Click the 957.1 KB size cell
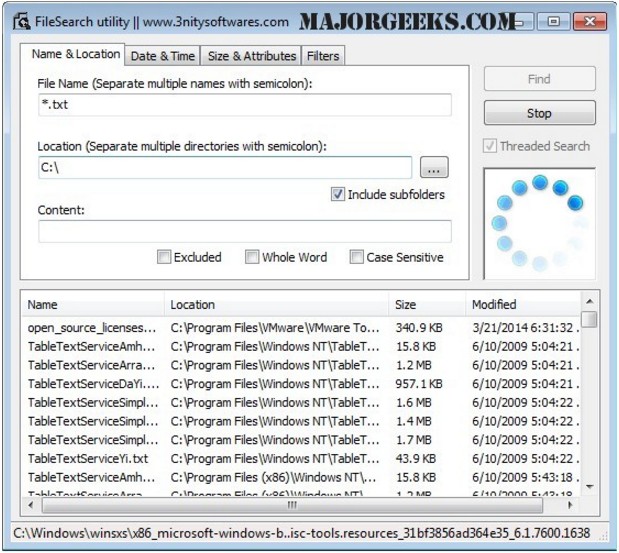The height and width of the screenshot is (553, 619). [x=419, y=384]
